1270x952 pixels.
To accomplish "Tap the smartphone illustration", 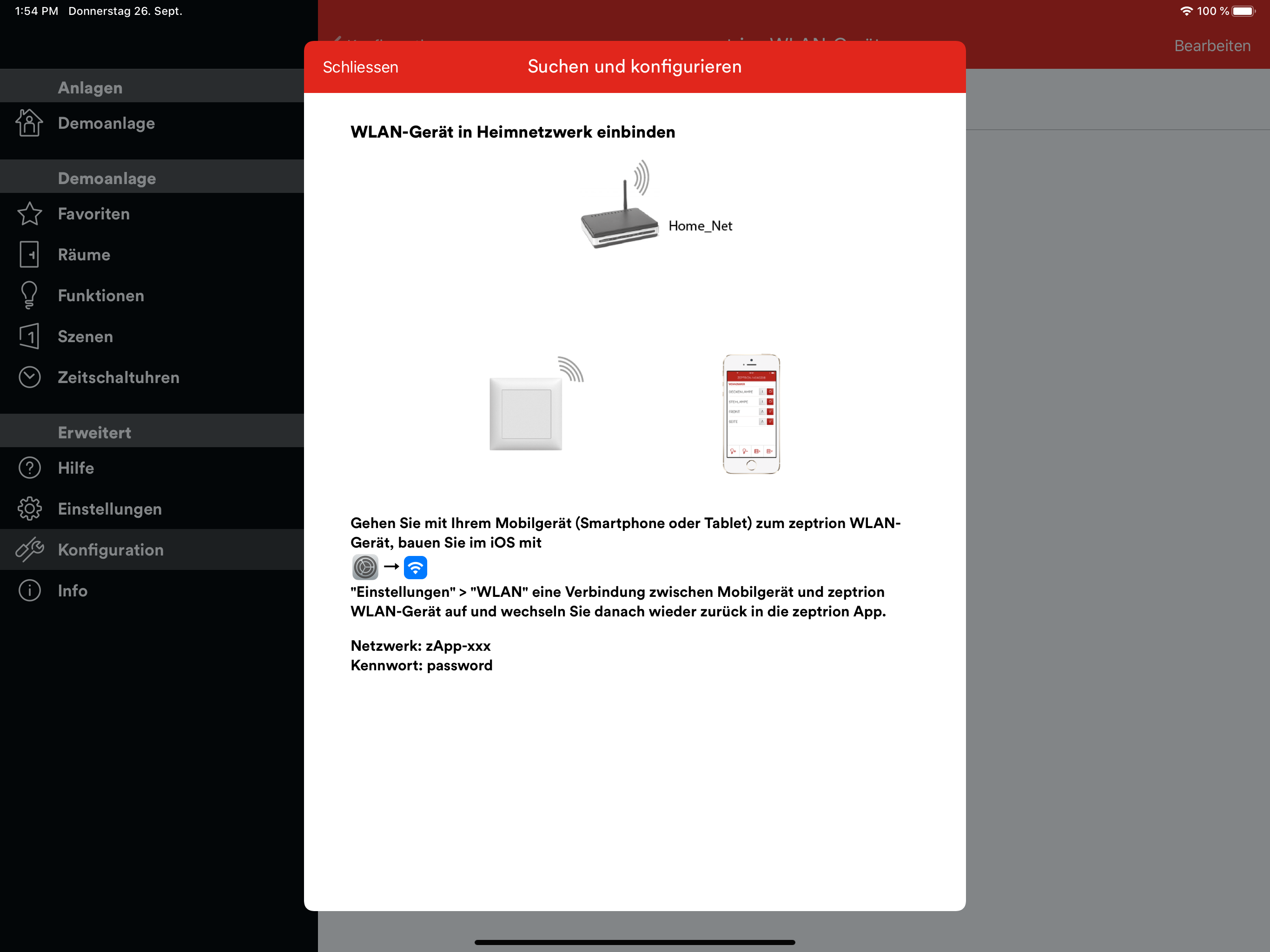I will pos(750,413).
